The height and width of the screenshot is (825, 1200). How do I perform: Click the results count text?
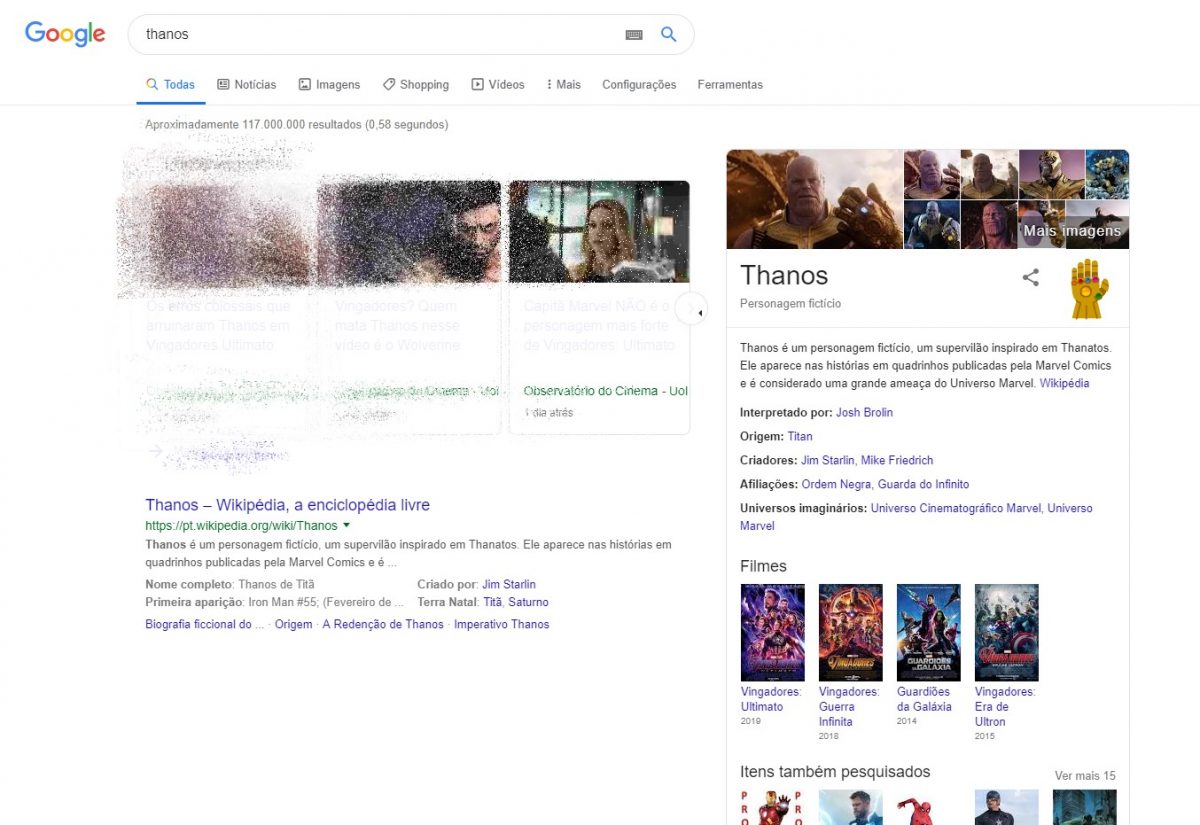tap(297, 125)
